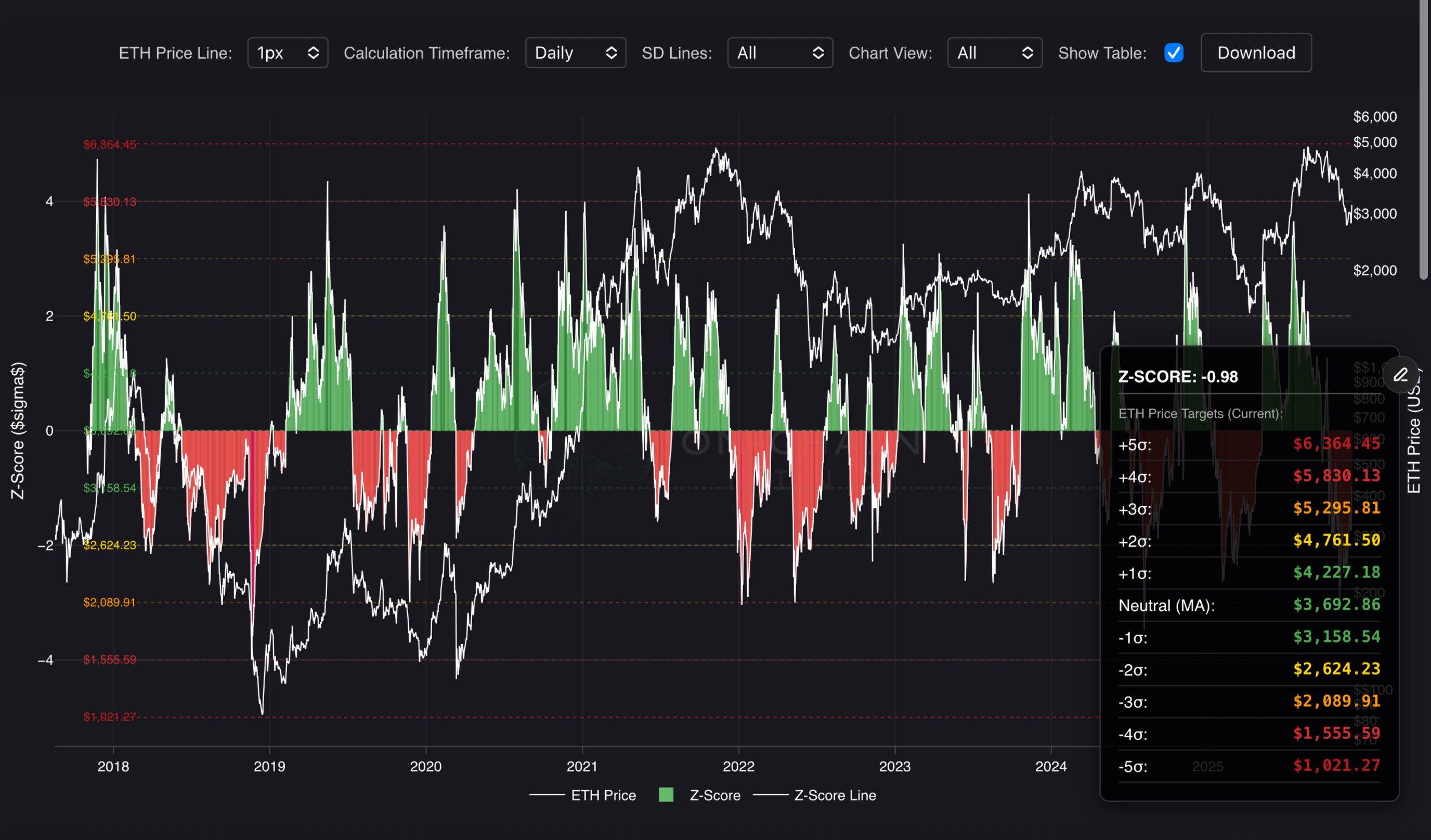
Task: Click the 2021 x-axis year label
Action: [x=582, y=766]
